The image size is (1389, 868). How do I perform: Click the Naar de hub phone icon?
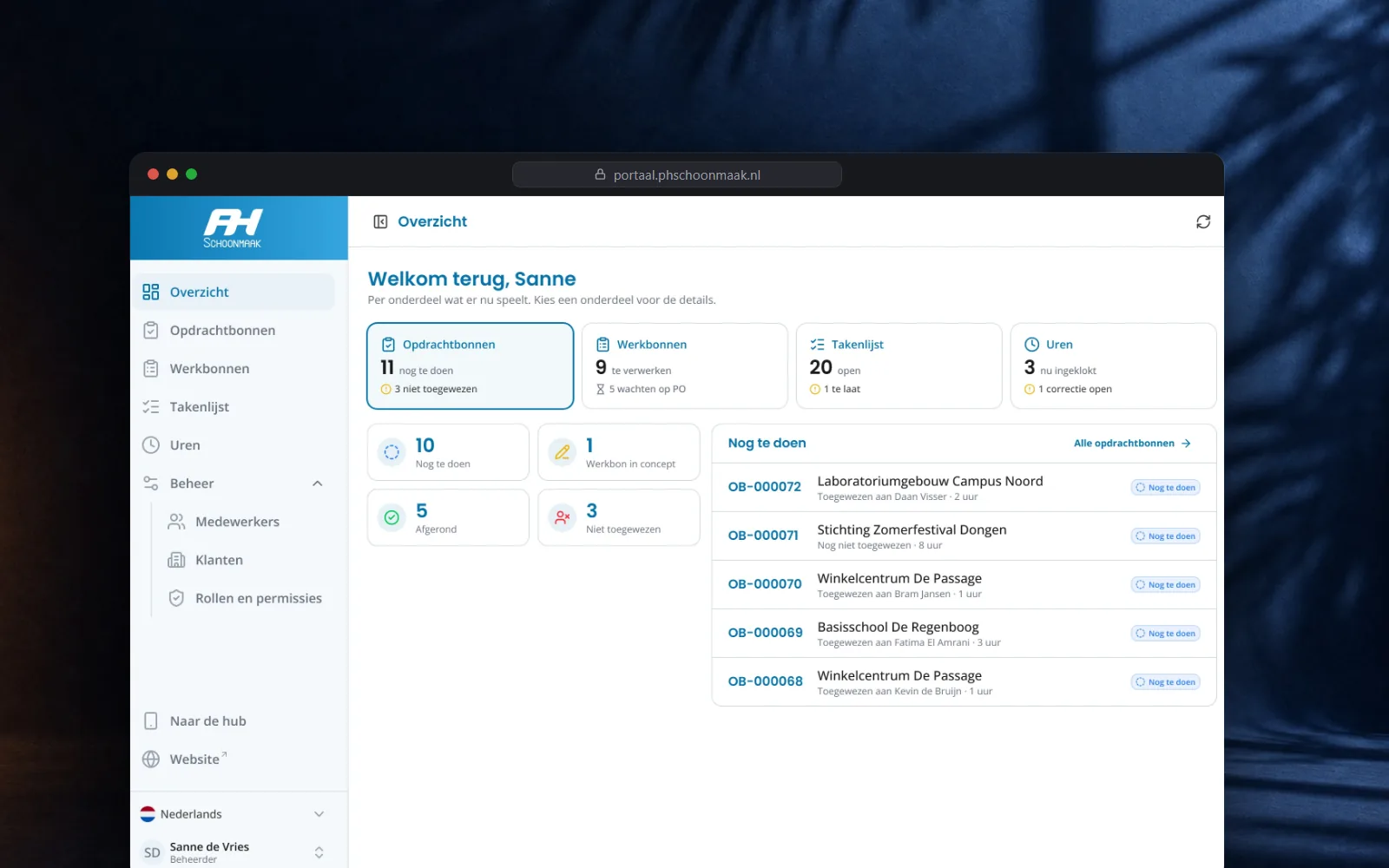click(151, 720)
